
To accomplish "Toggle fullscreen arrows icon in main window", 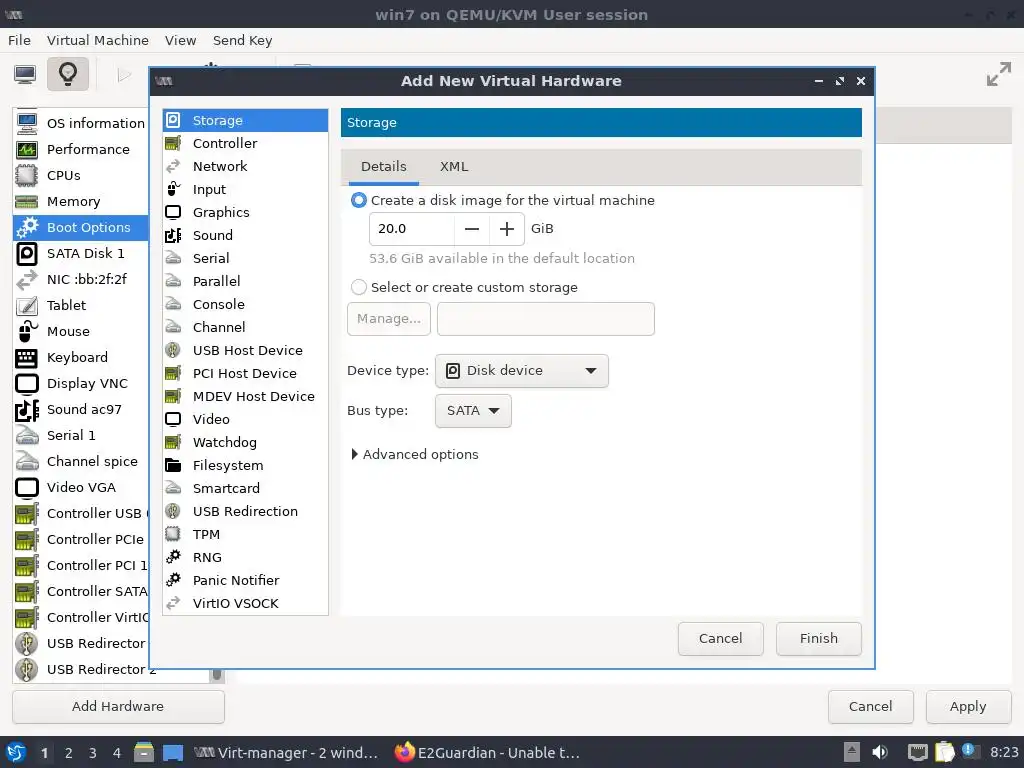I will pyautogui.click(x=999, y=74).
